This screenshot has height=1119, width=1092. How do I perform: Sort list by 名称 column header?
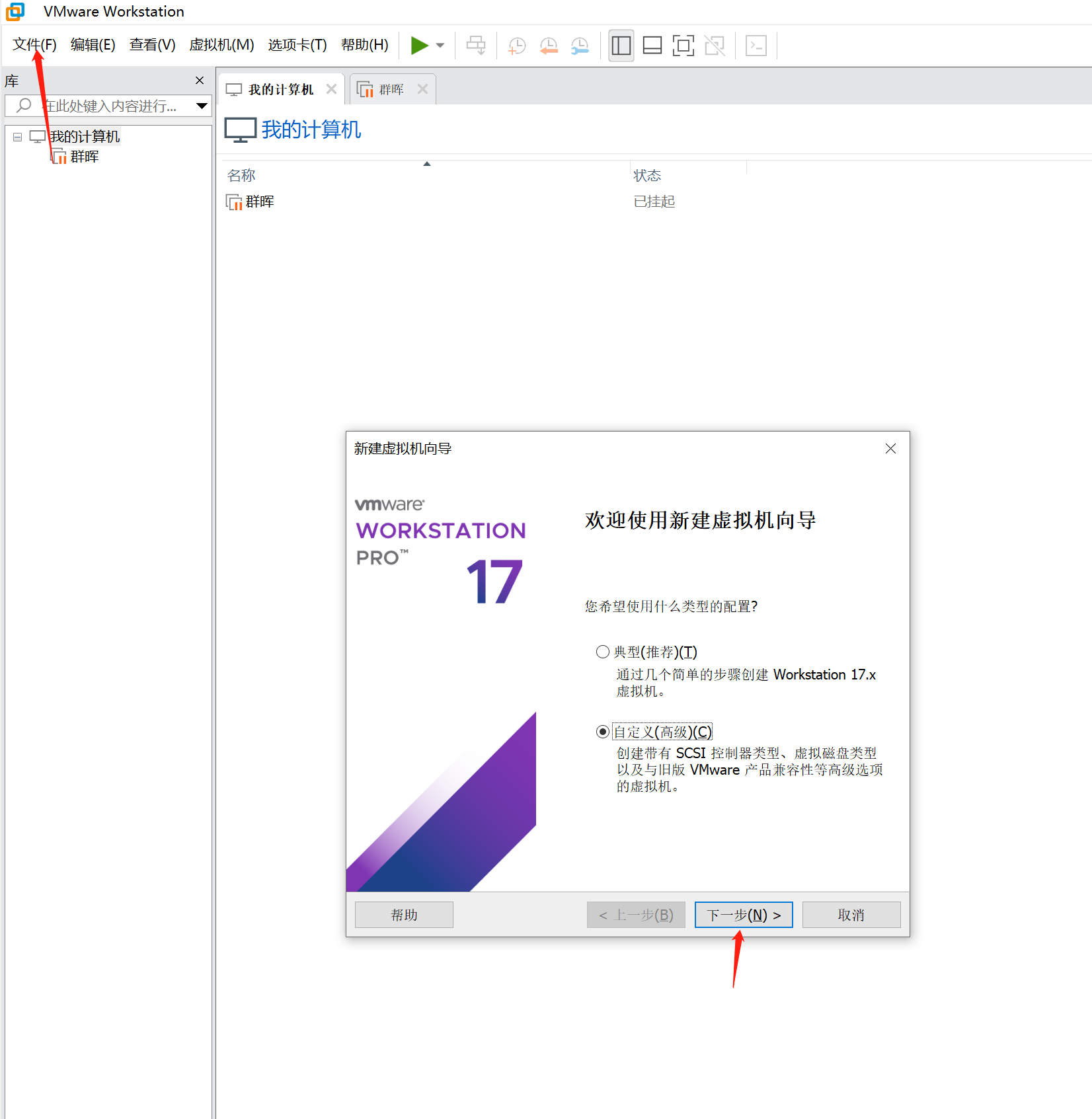pos(241,175)
